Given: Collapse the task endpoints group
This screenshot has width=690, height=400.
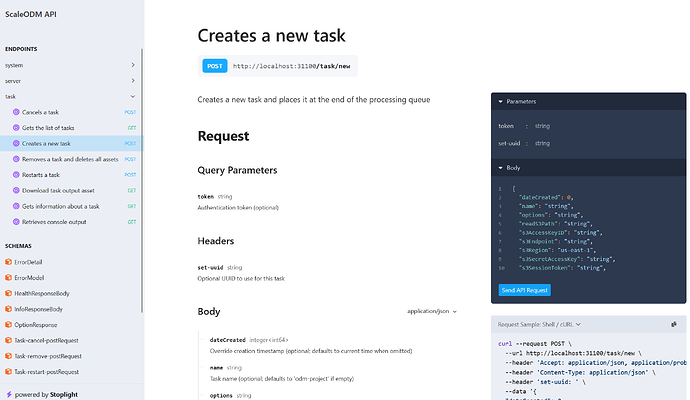Looking at the screenshot, I should click(133, 96).
